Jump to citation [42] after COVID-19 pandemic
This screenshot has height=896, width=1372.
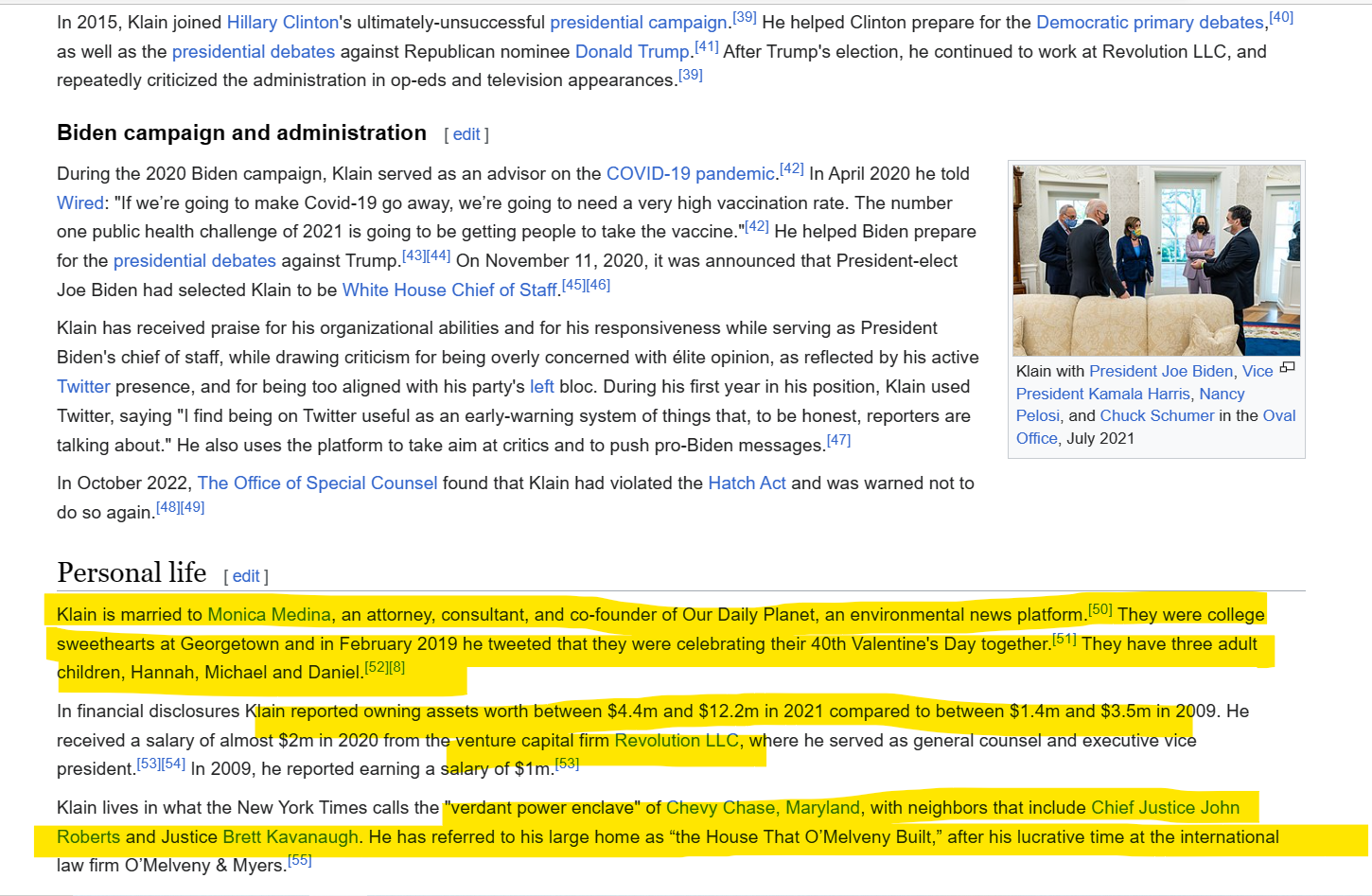point(792,168)
